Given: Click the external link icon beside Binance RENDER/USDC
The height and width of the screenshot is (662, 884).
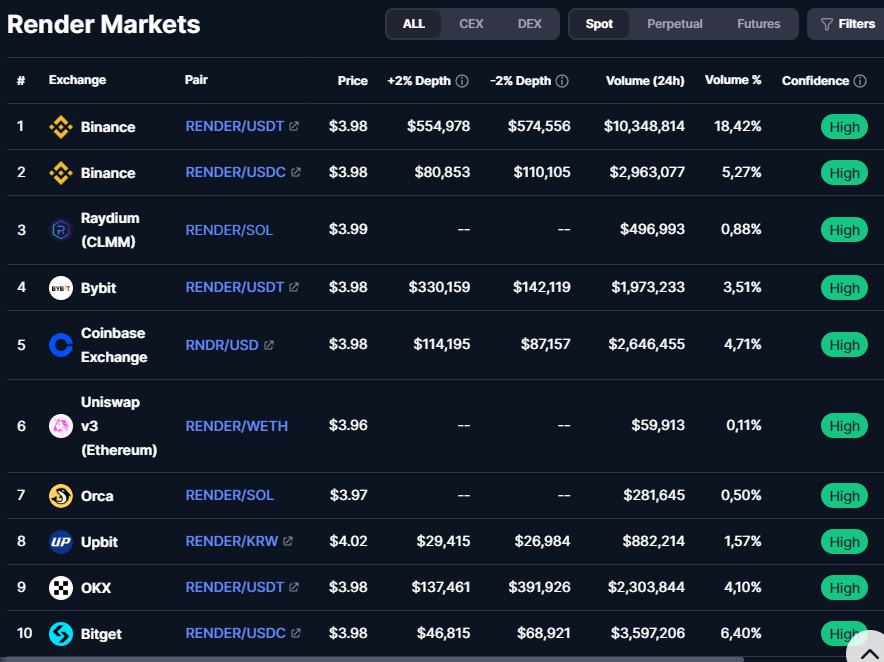Looking at the screenshot, I should [295, 172].
